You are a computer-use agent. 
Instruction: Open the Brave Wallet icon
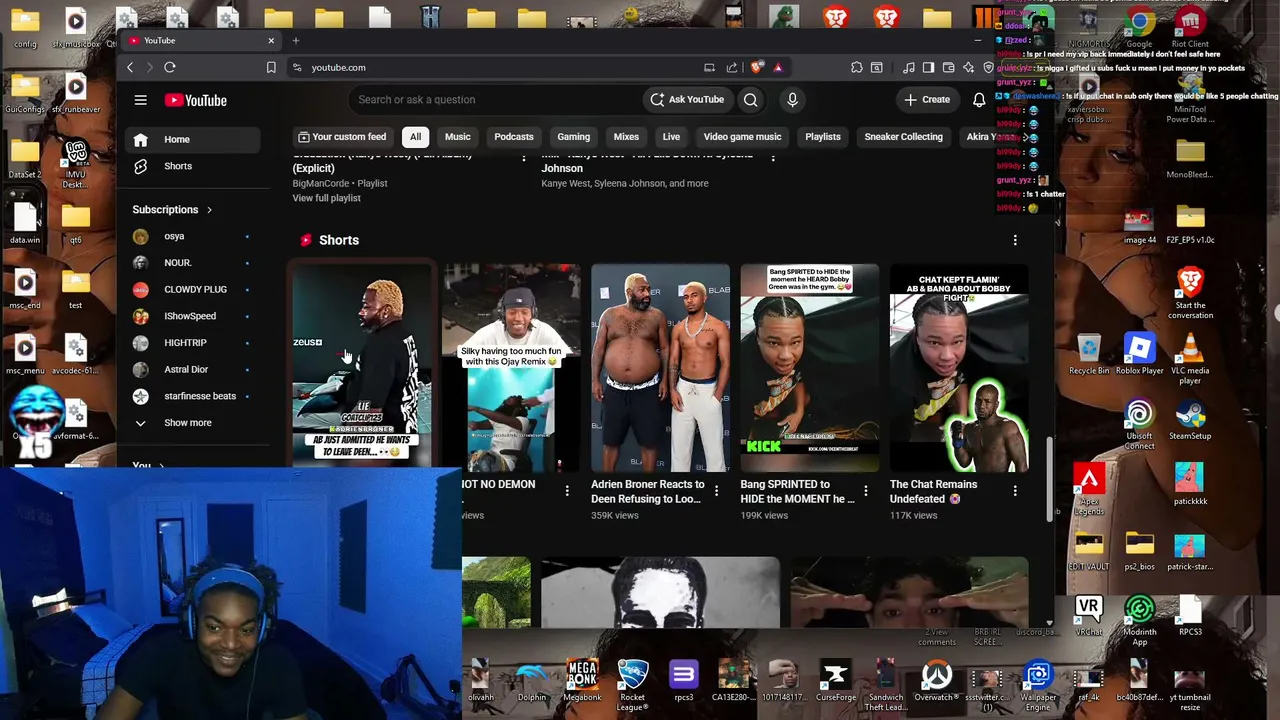click(949, 67)
